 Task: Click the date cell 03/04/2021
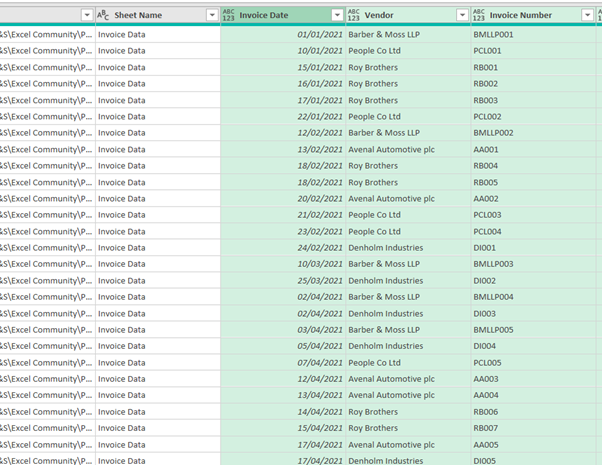(283, 330)
